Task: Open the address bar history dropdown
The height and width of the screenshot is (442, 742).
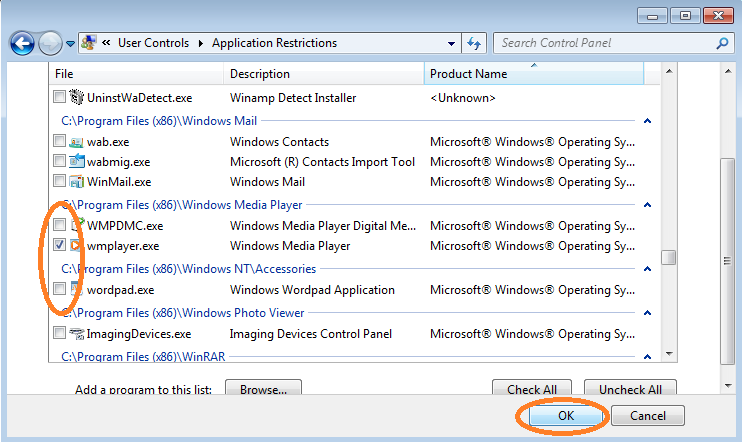Action: pos(451,44)
